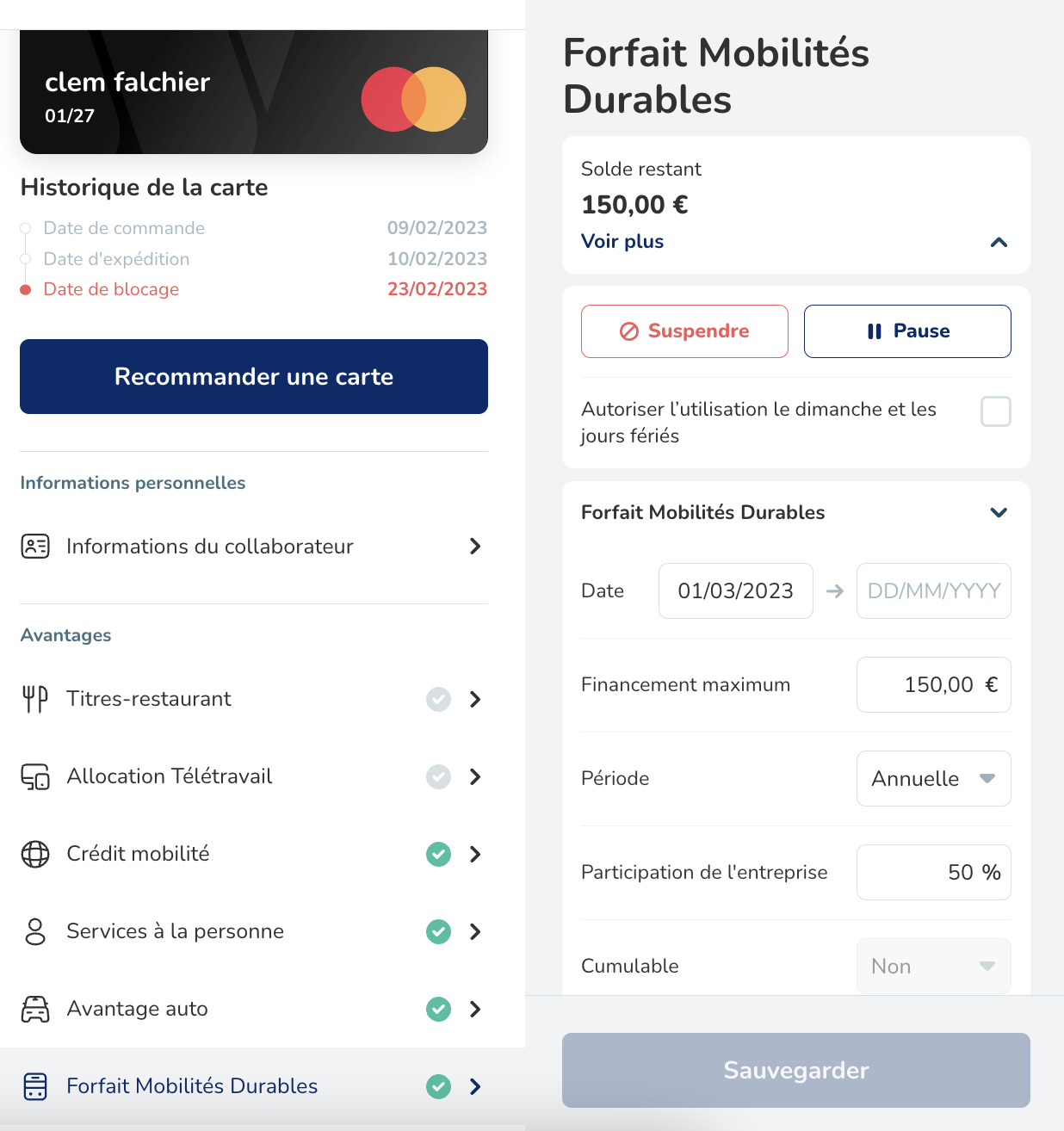
Task: Click the Mastercard logo on the card
Action: pyautogui.click(x=413, y=100)
